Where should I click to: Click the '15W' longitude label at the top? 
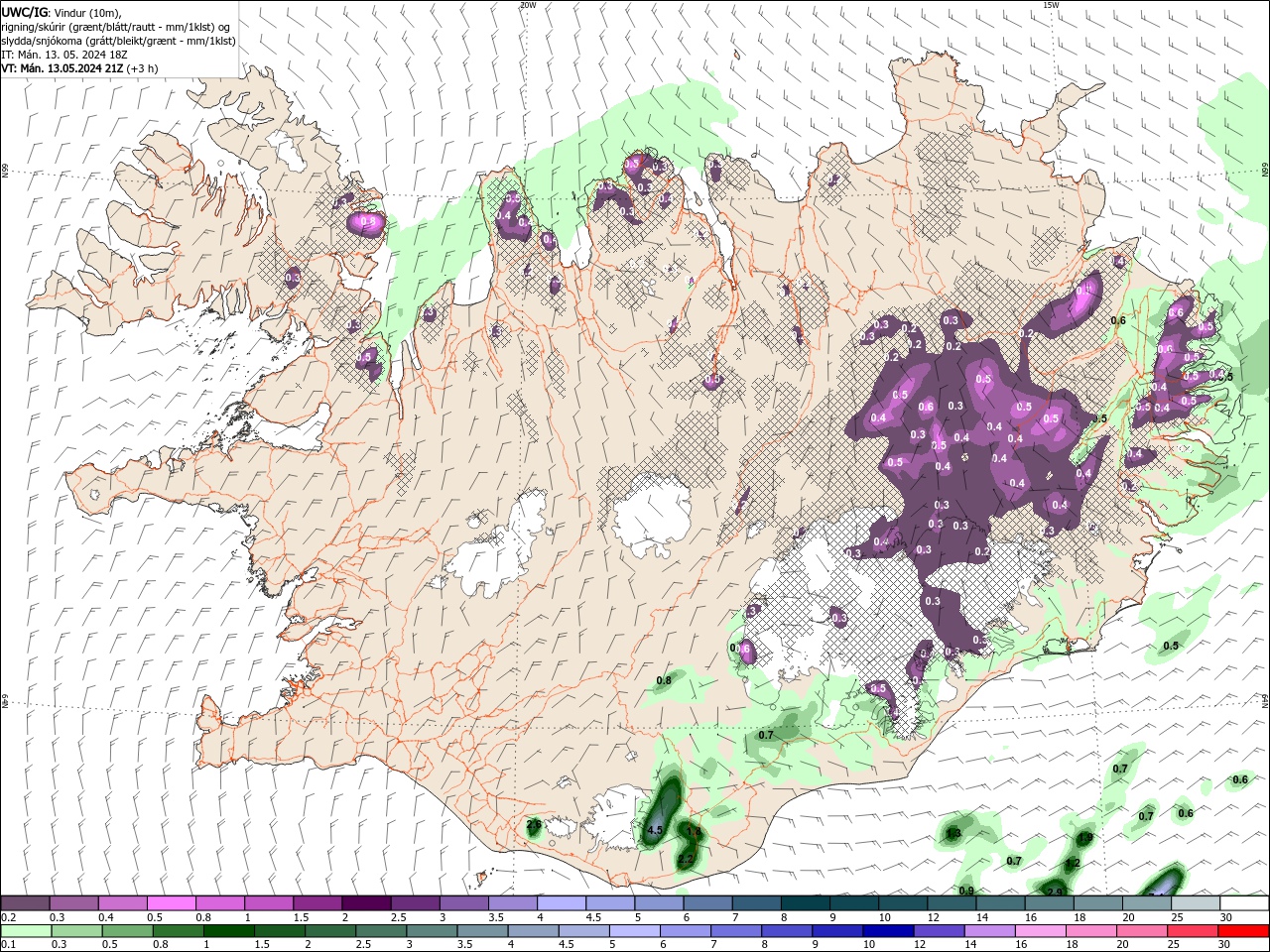pos(1051,5)
